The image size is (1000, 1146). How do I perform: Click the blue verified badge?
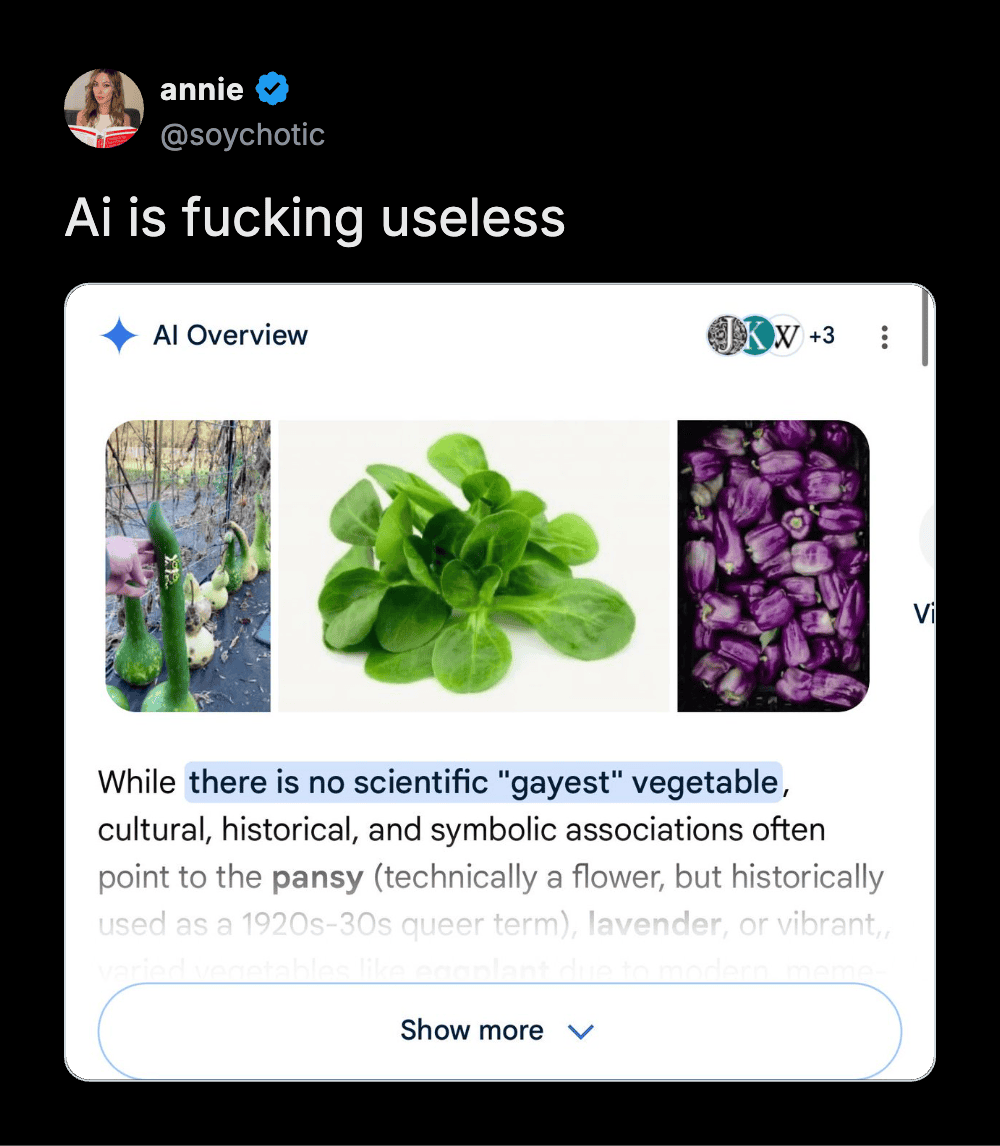pos(272,90)
